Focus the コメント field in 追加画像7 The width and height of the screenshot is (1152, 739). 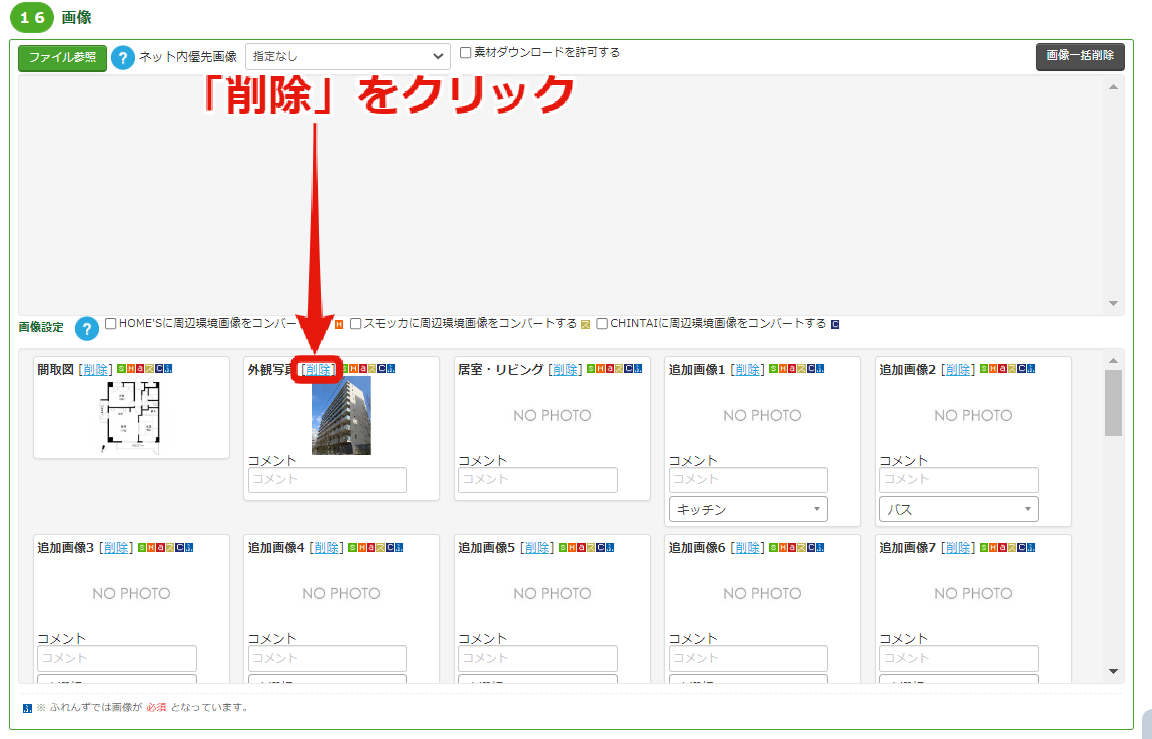pyautogui.click(x=959, y=658)
